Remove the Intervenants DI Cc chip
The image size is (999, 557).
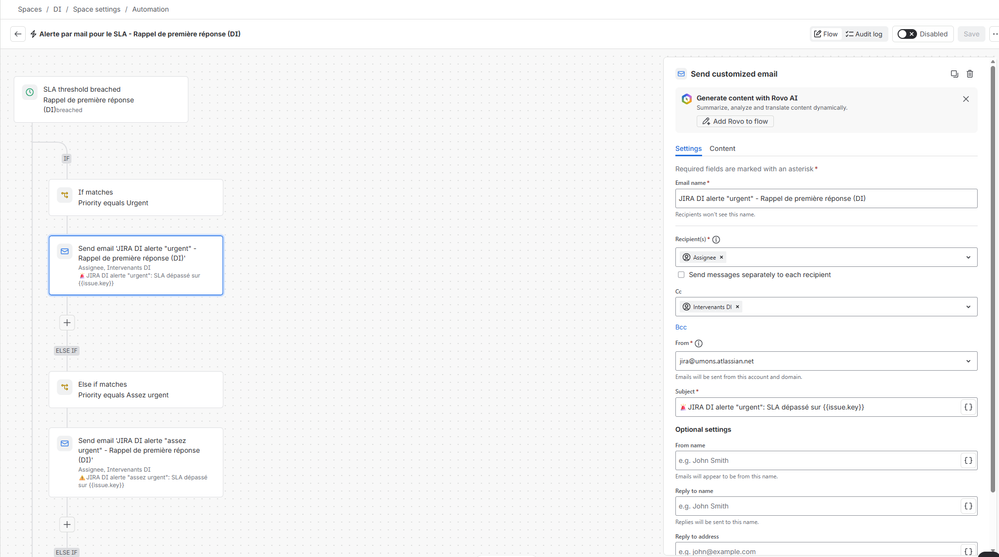(x=737, y=307)
